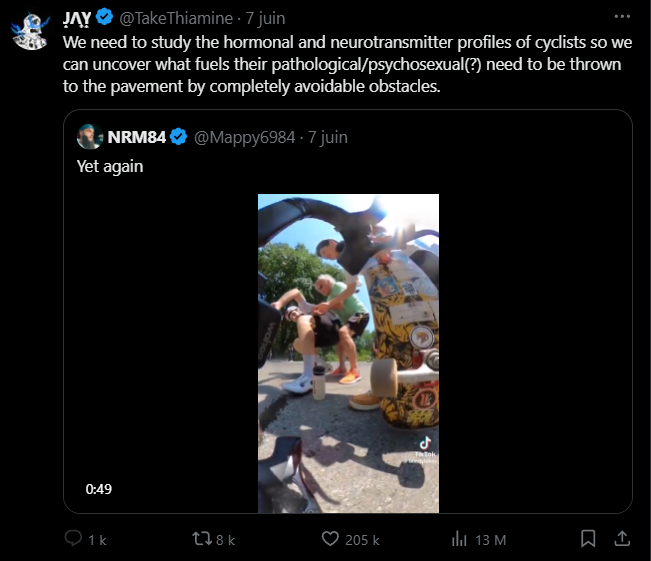Click the reply speech bubble icon
Viewport: 651px width, 561px height.
click(73, 539)
